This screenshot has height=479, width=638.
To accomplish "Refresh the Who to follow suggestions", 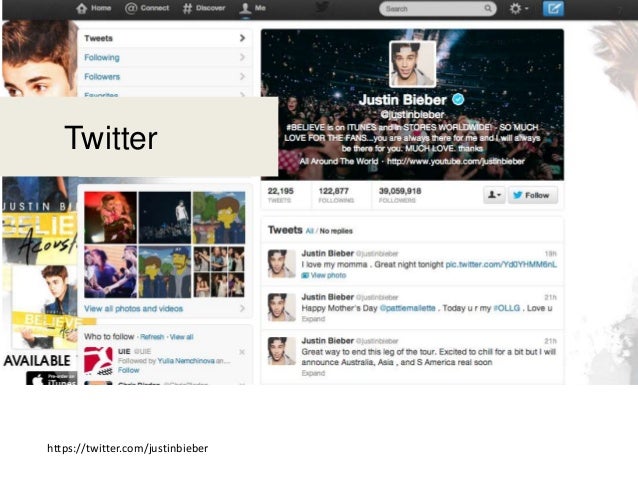I will pyautogui.click(x=152, y=337).
